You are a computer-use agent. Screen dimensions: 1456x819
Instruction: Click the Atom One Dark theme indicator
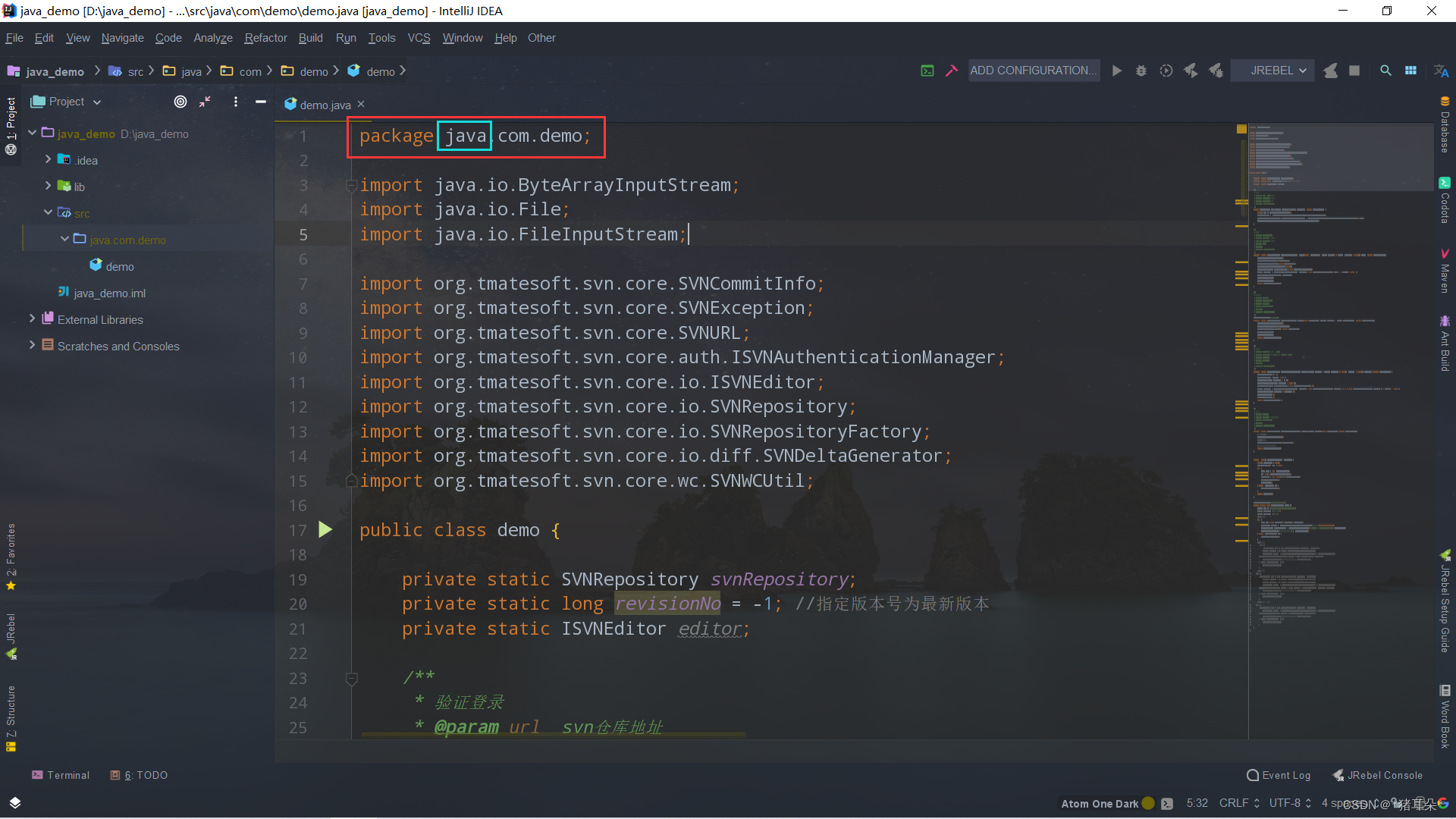point(1100,804)
